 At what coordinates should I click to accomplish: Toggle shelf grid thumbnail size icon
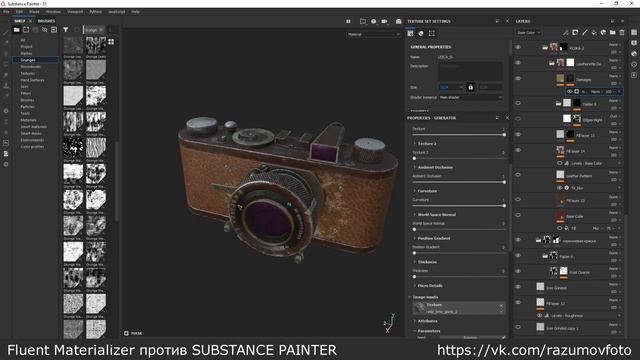(111, 42)
